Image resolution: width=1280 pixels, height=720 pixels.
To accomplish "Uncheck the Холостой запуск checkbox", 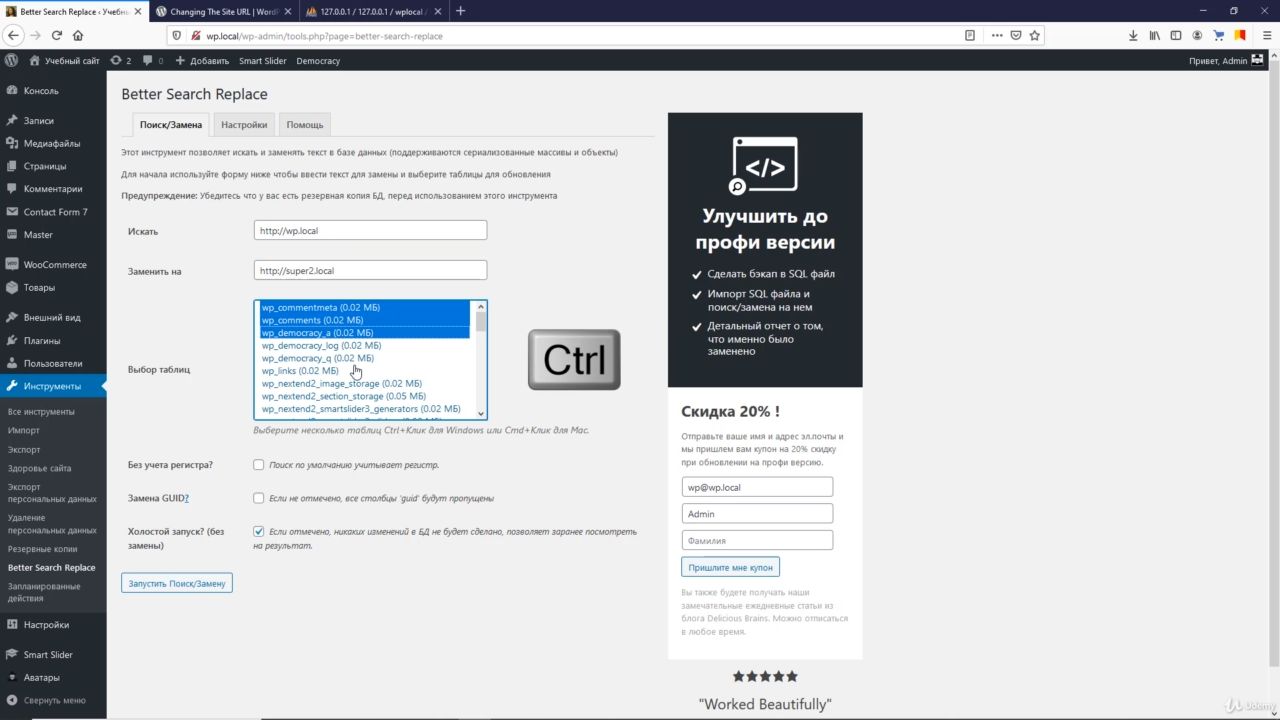I will click(x=259, y=532).
